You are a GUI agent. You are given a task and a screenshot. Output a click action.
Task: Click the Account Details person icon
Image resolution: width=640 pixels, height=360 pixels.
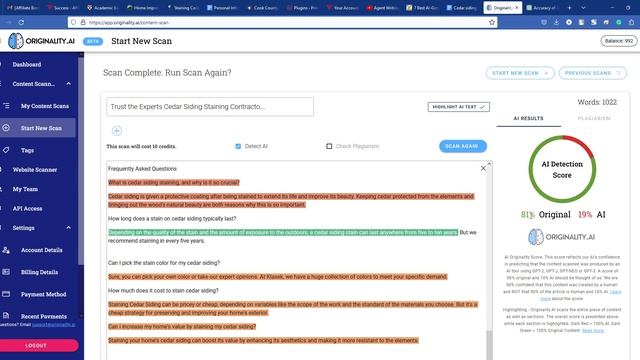6,250
